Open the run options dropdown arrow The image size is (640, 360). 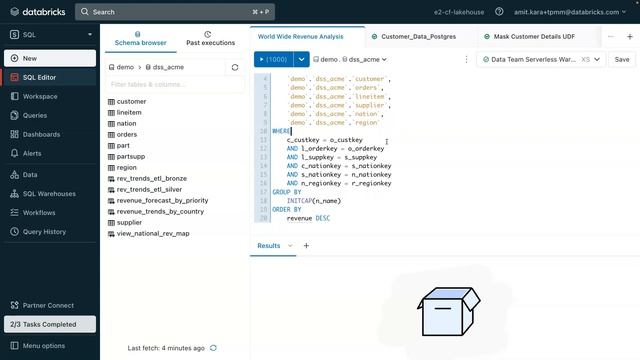[x=301, y=60]
